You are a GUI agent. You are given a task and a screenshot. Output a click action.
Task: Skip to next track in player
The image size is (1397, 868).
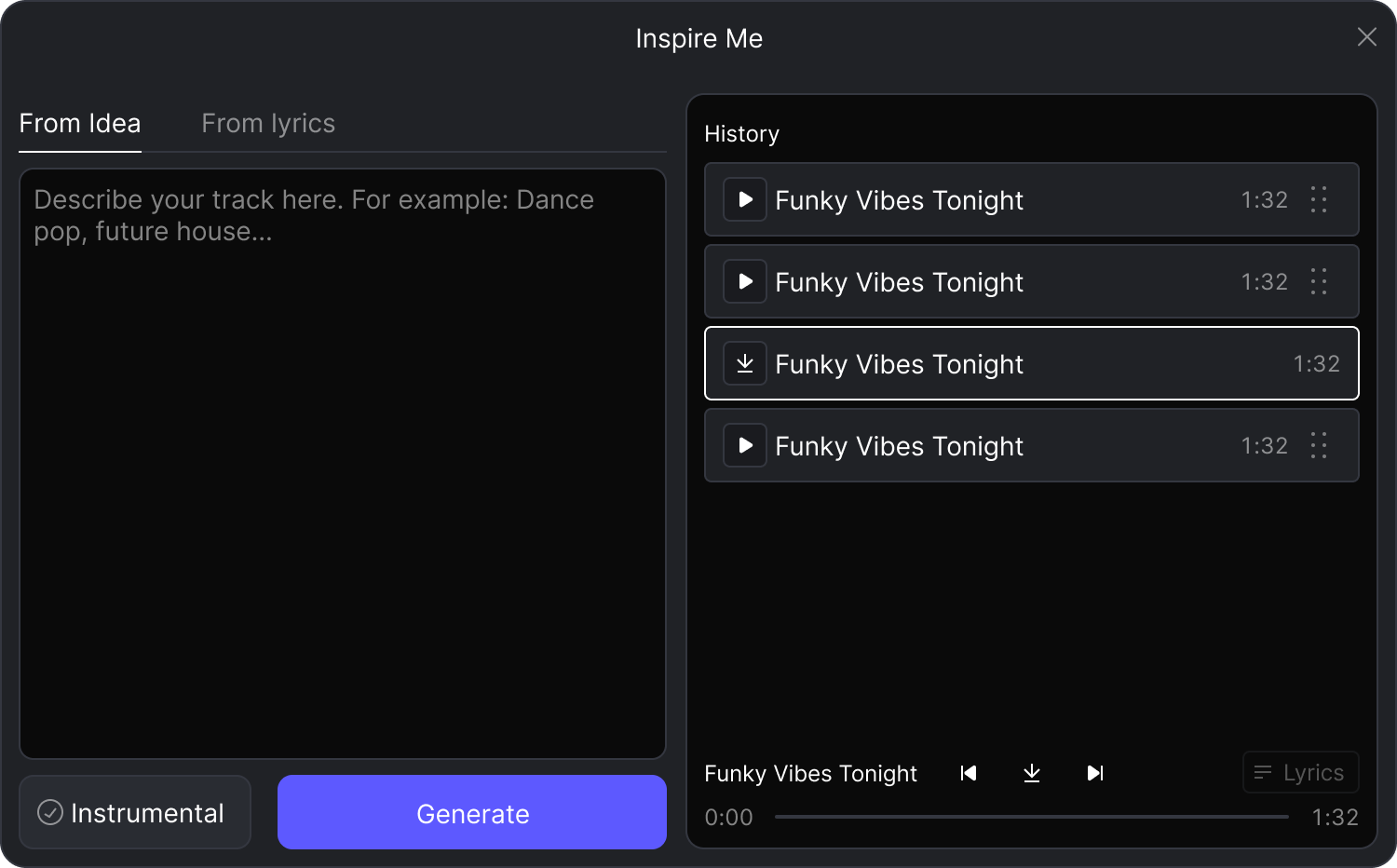1095,773
